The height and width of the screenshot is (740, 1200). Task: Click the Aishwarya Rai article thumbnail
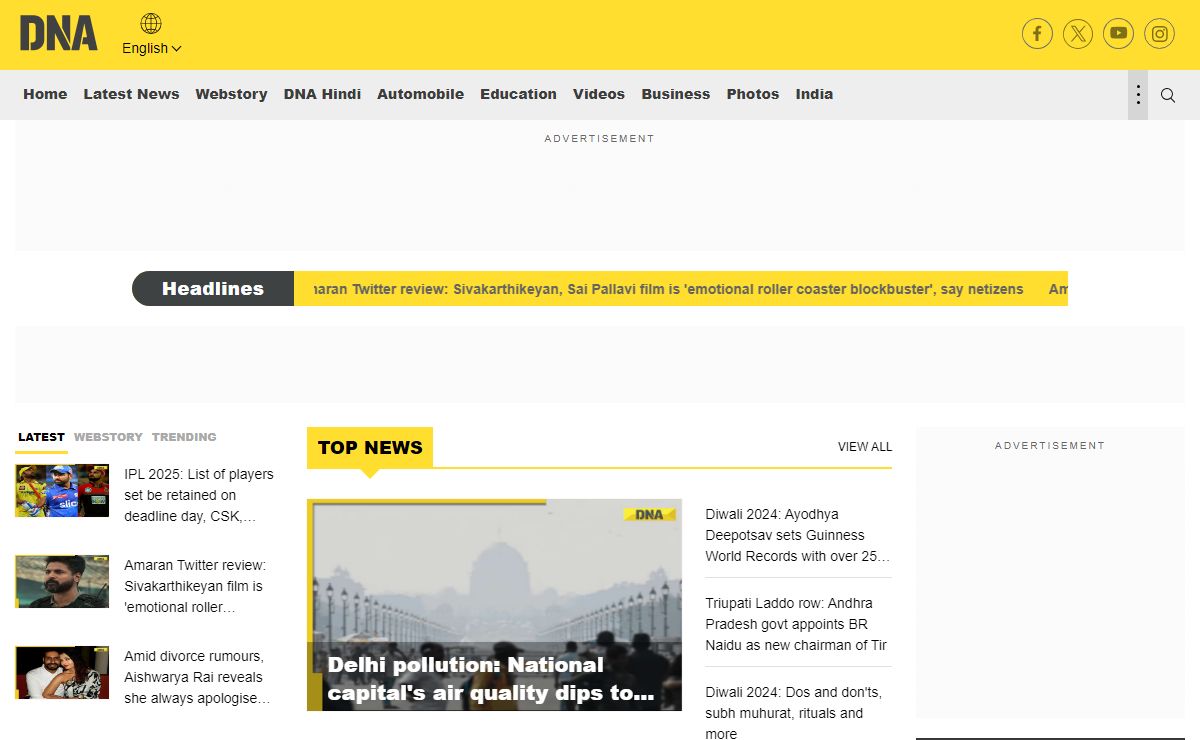(62, 672)
